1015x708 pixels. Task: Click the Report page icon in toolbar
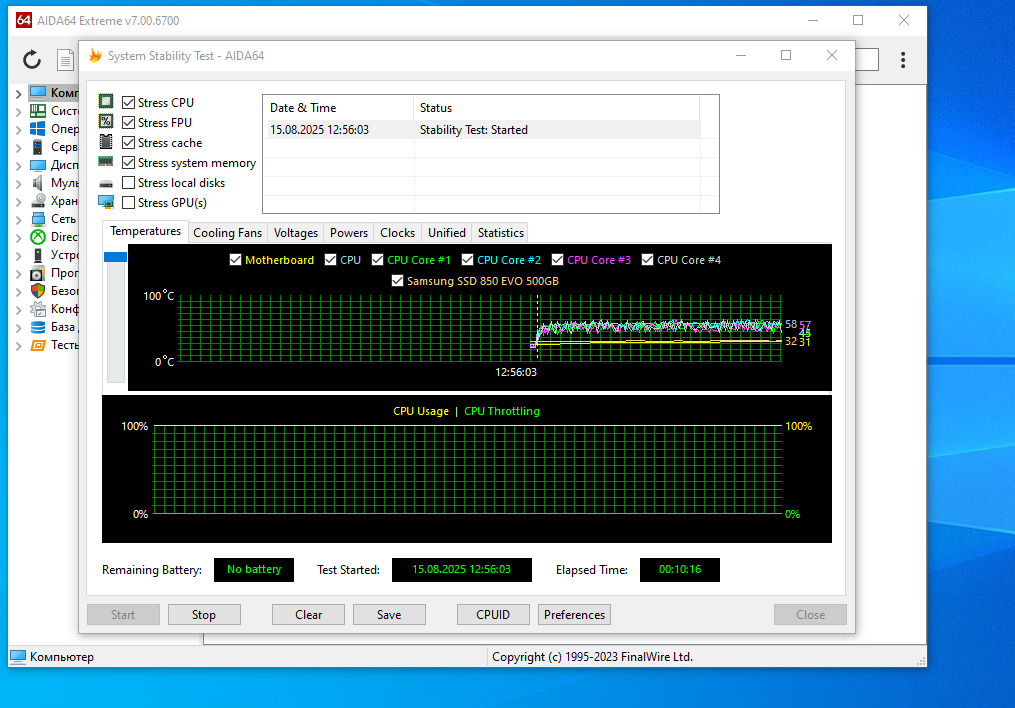point(66,60)
